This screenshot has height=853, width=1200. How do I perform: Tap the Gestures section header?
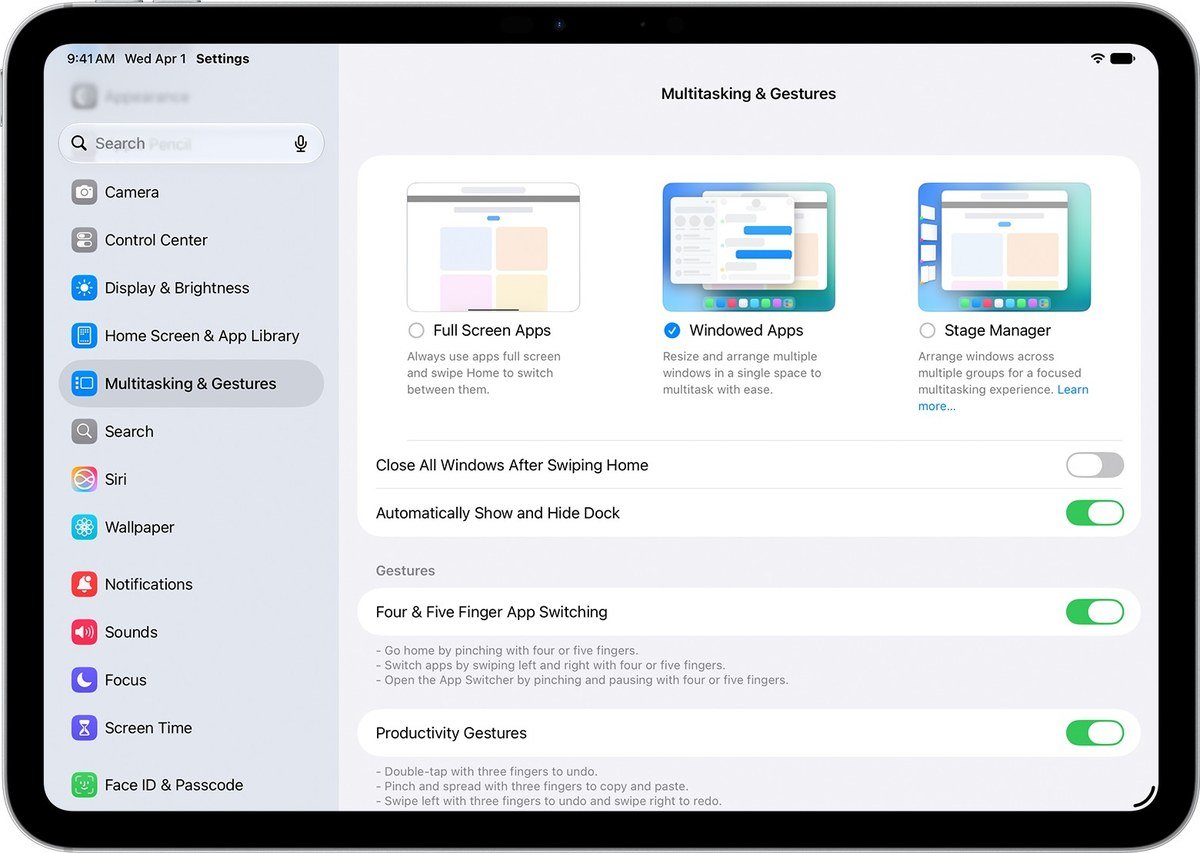click(405, 571)
